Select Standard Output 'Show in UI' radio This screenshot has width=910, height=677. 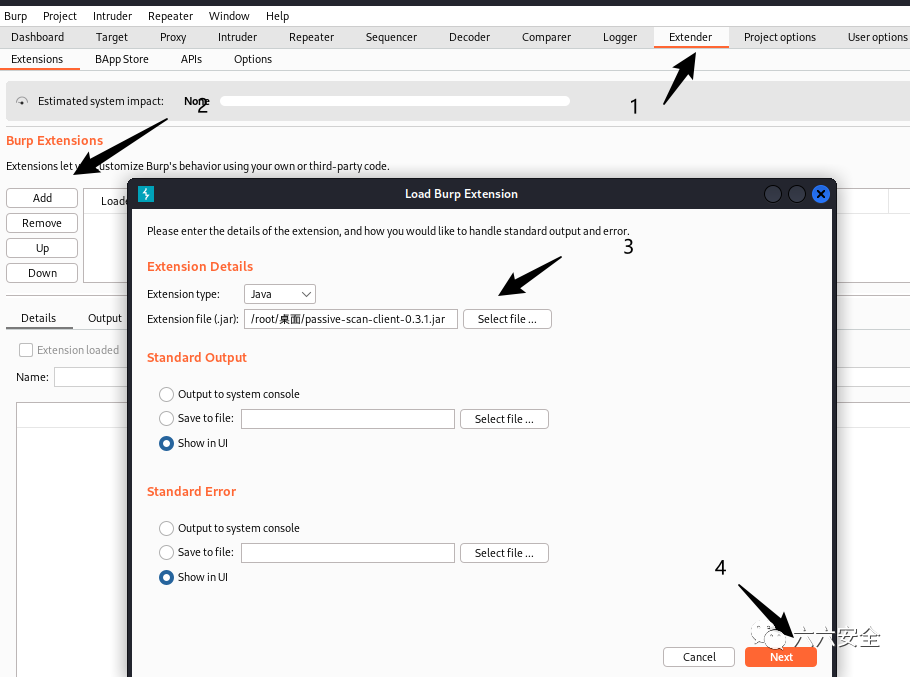click(167, 443)
